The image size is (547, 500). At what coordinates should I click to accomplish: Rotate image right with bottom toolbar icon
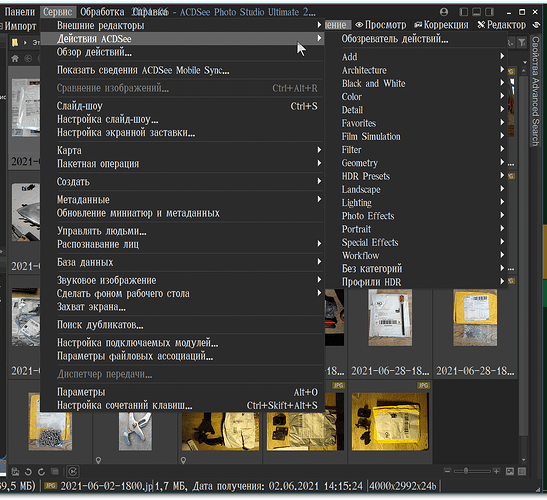tap(42, 472)
